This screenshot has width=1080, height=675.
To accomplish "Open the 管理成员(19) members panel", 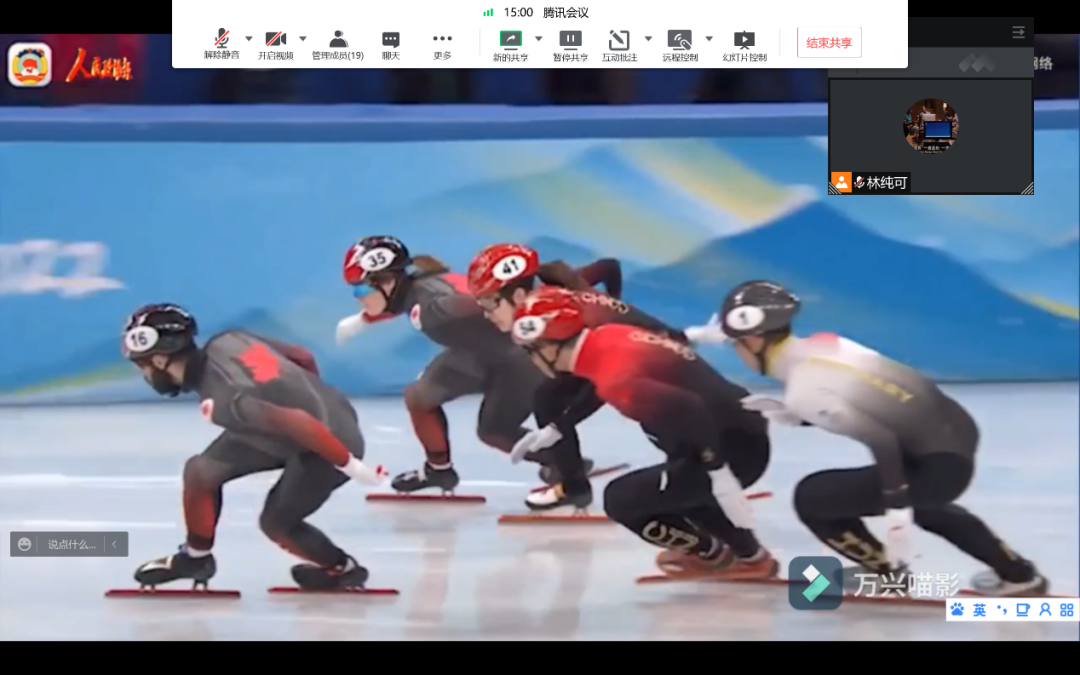I will click(x=338, y=40).
